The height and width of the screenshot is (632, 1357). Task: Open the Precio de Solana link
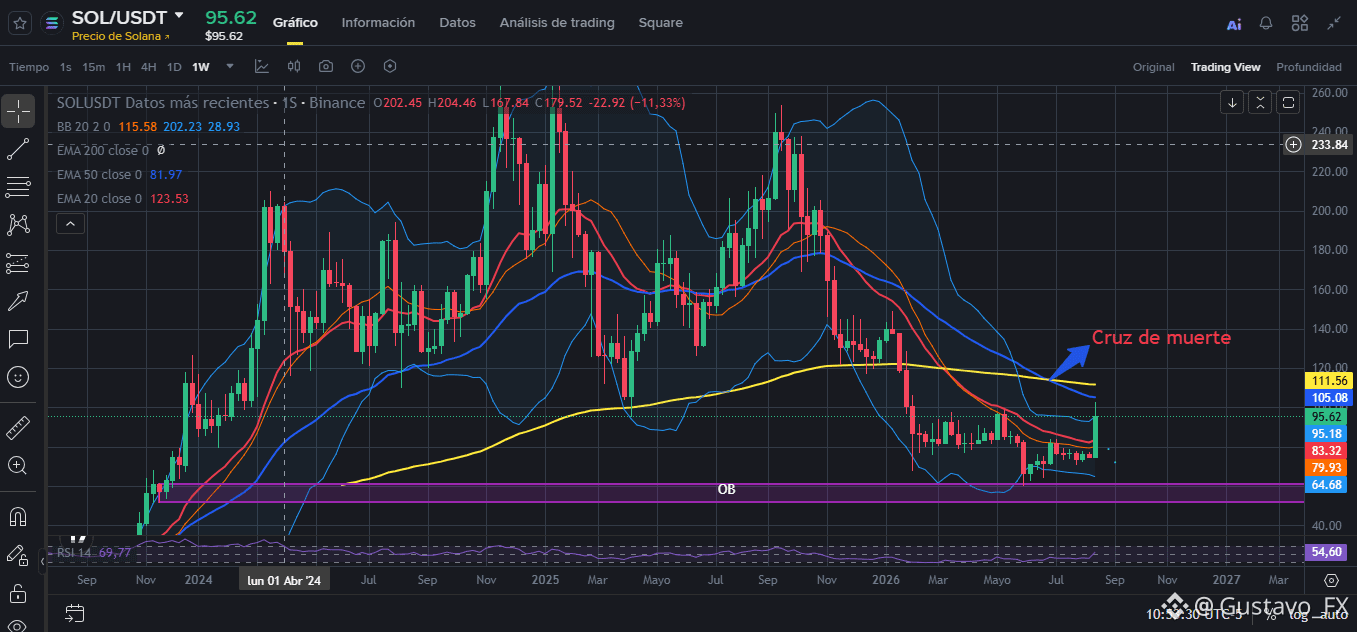coord(121,36)
